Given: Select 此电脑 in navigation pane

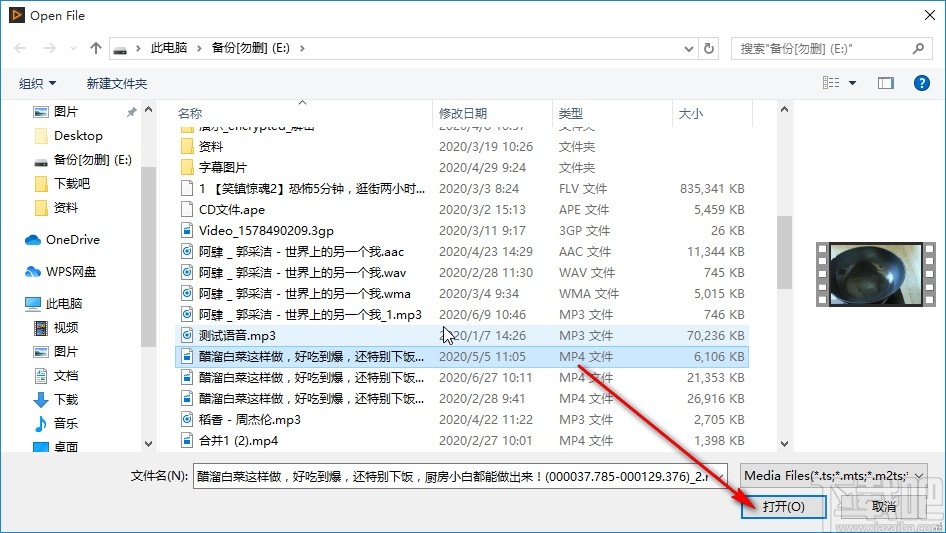Looking at the screenshot, I should coord(63,304).
